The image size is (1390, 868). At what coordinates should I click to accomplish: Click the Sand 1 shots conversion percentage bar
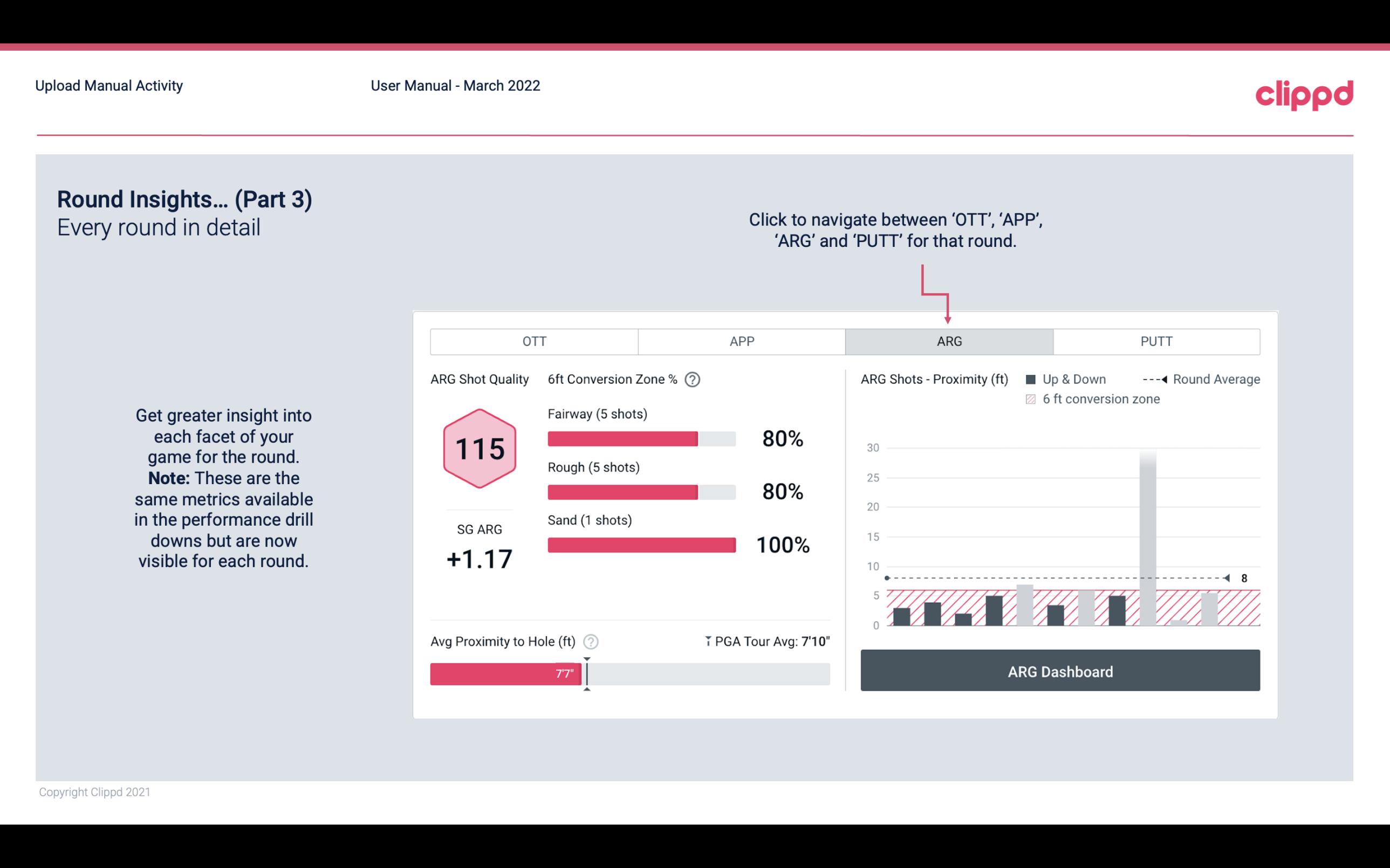coord(641,544)
